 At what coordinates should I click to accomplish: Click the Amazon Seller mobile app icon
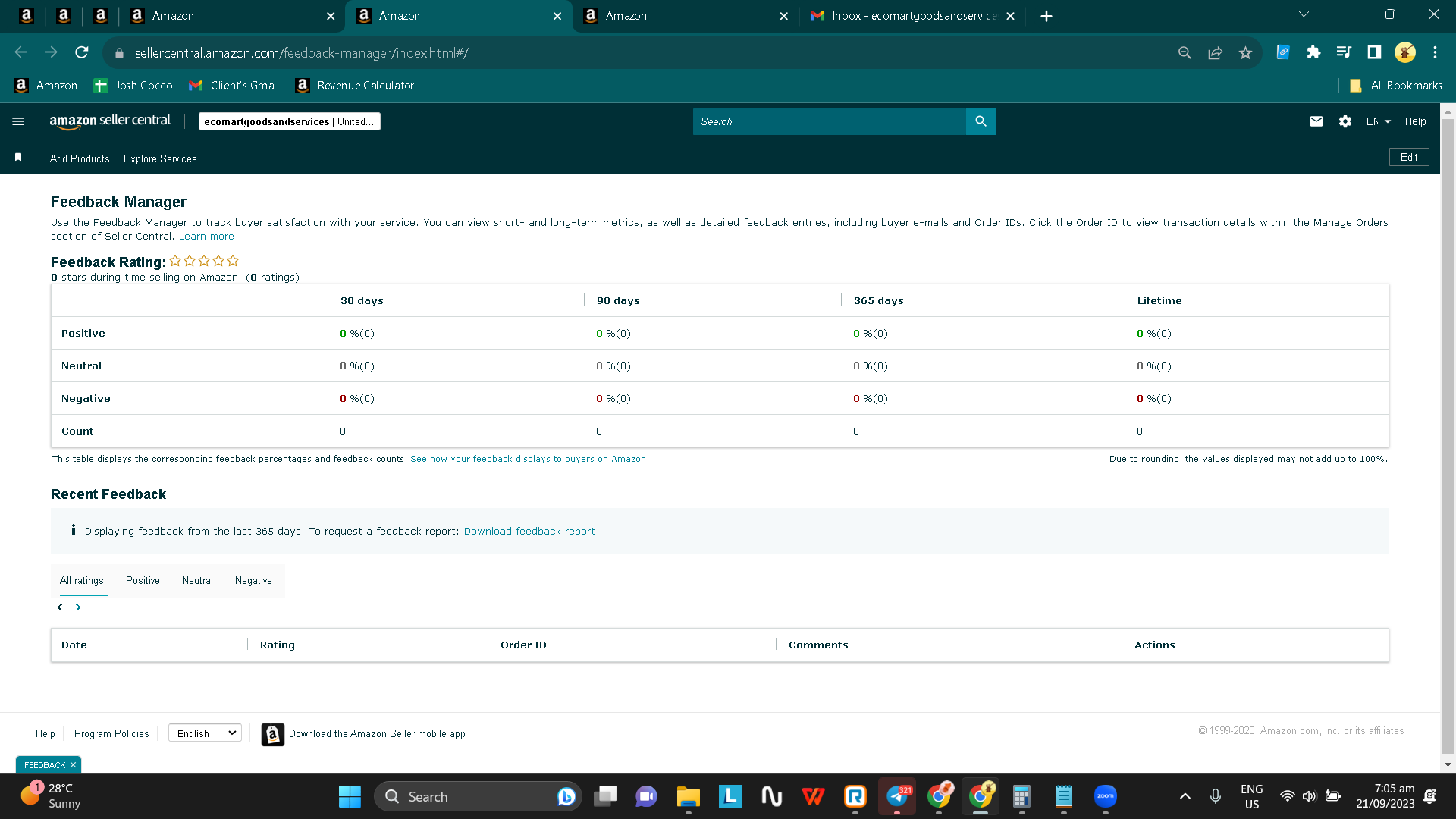[x=273, y=734]
